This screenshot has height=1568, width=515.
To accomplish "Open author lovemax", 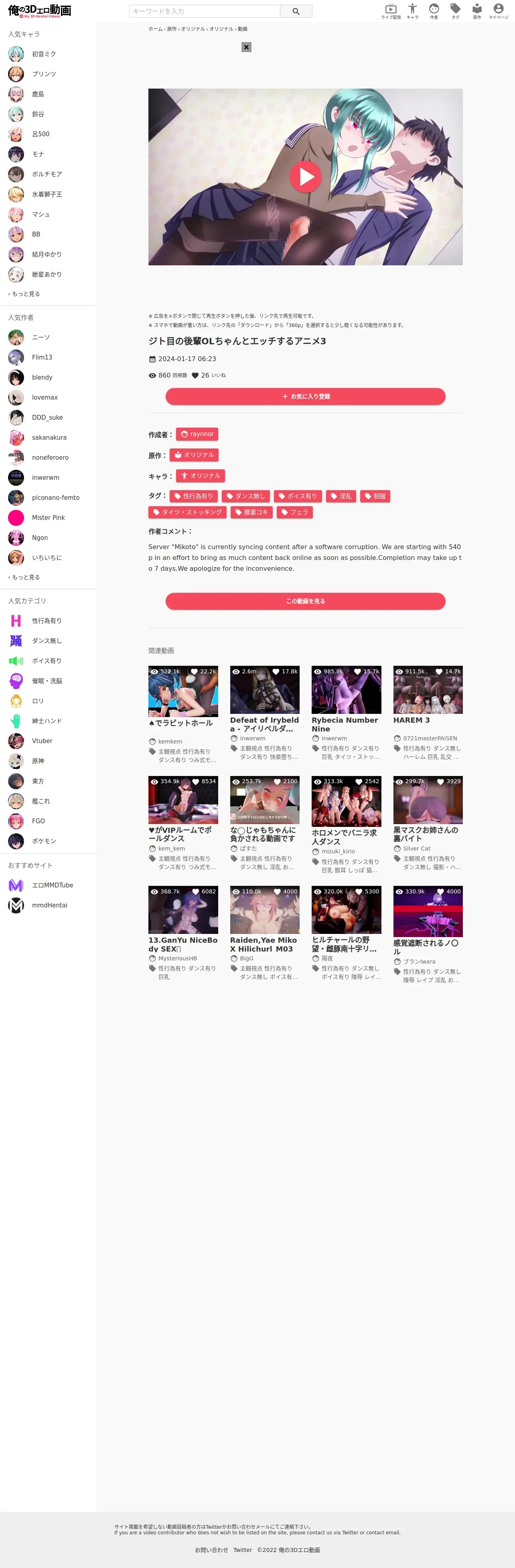I will pyautogui.click(x=45, y=398).
